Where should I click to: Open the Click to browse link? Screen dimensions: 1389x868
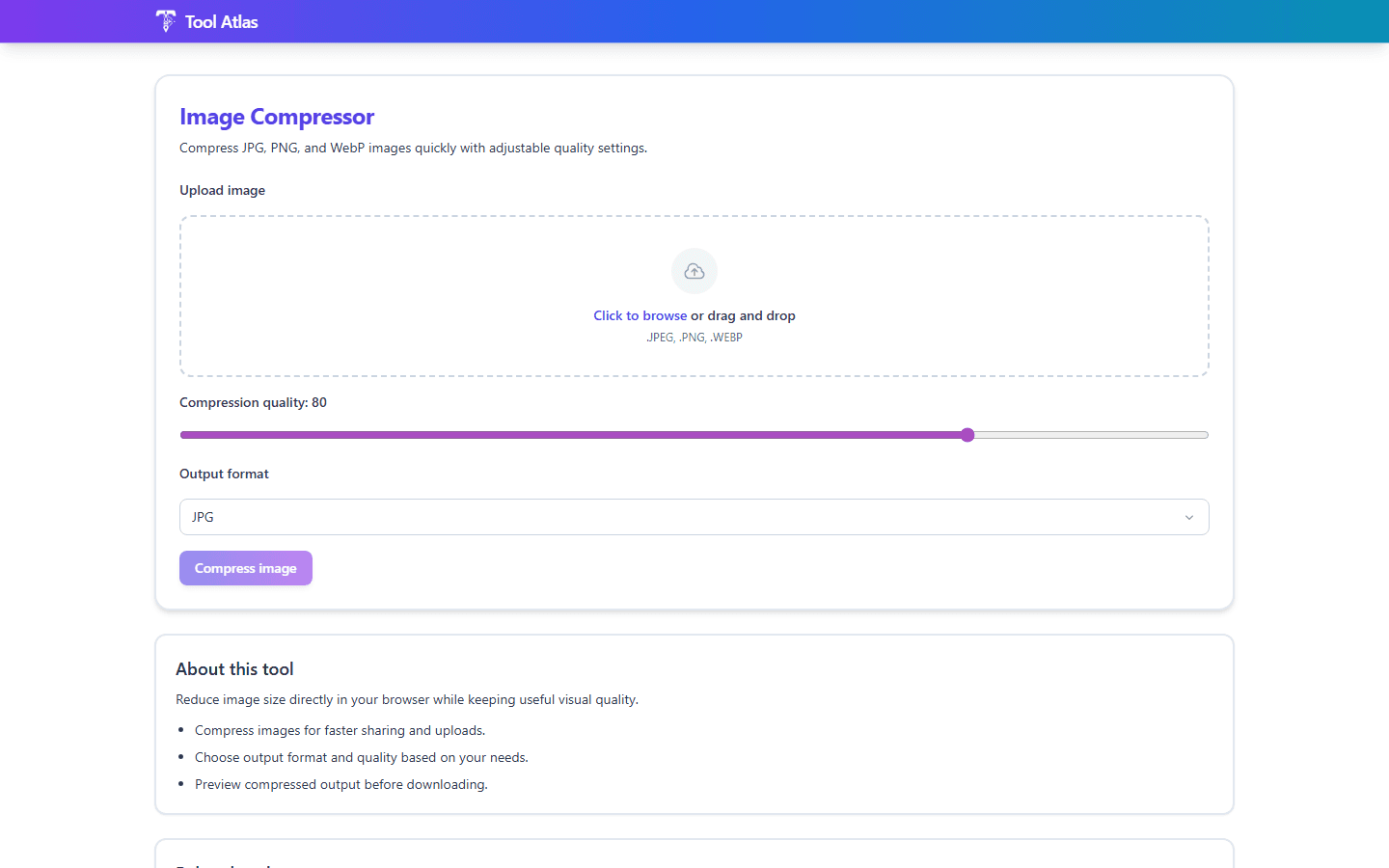coord(640,315)
